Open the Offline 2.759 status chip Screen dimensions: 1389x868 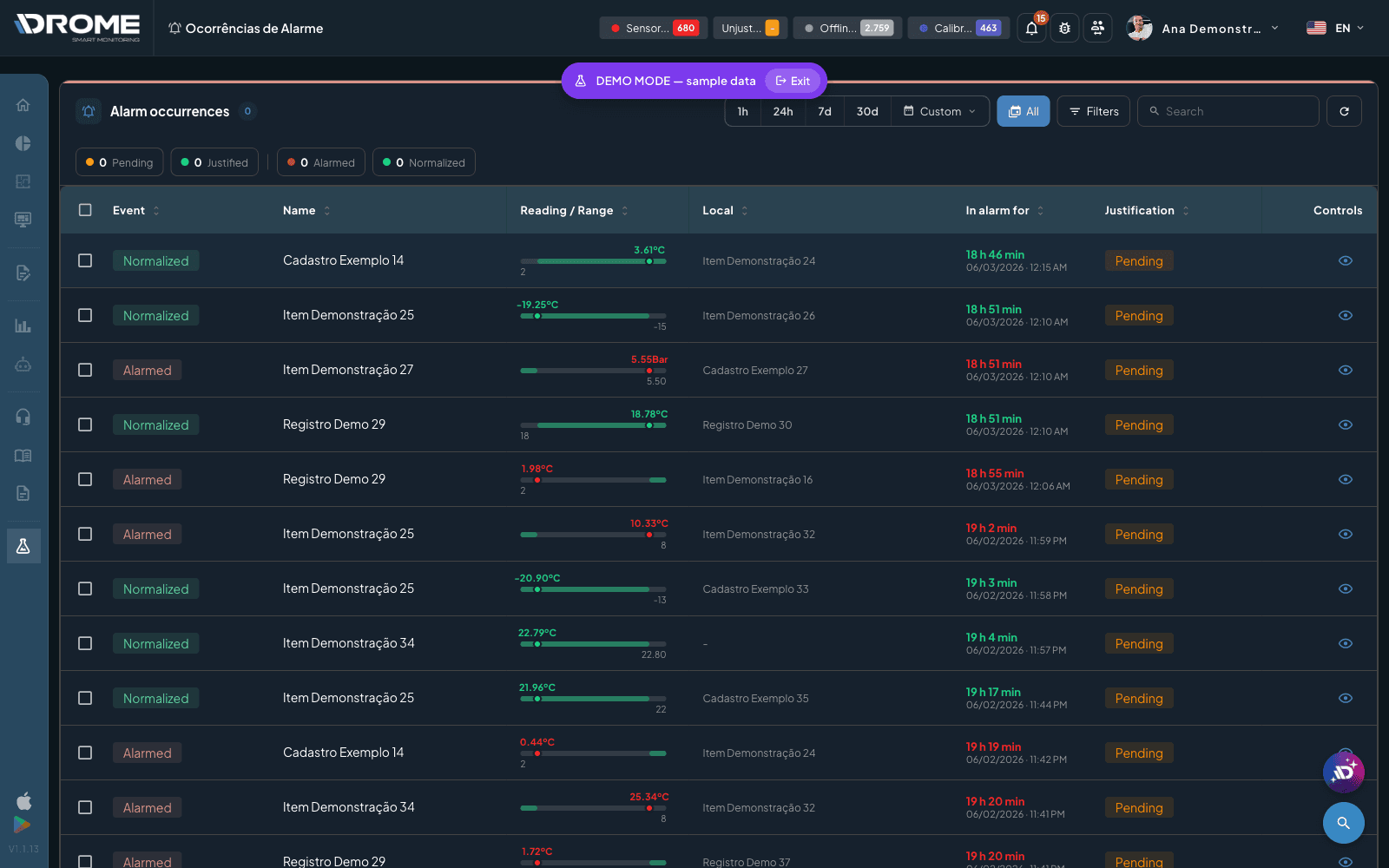tap(847, 28)
